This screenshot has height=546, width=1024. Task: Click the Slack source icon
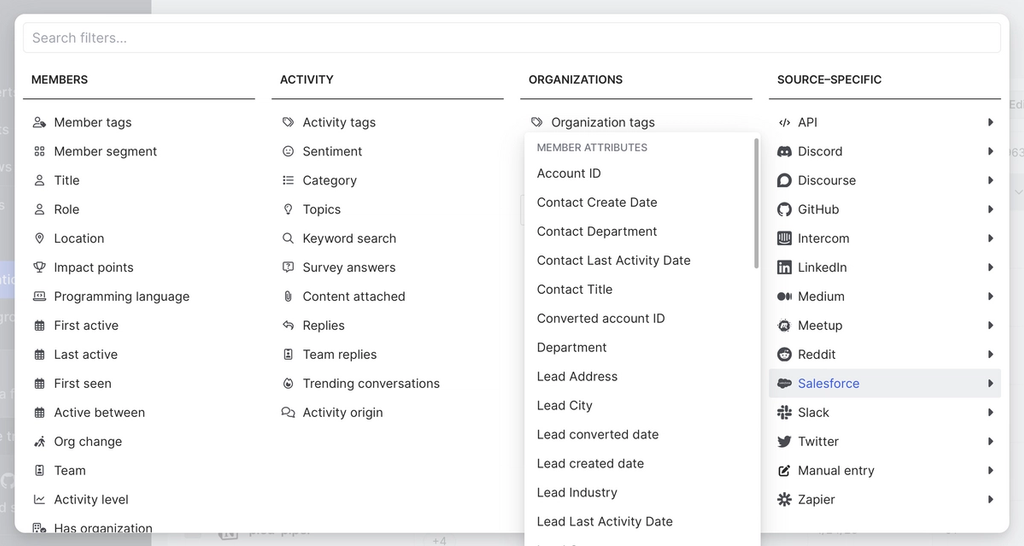click(785, 413)
